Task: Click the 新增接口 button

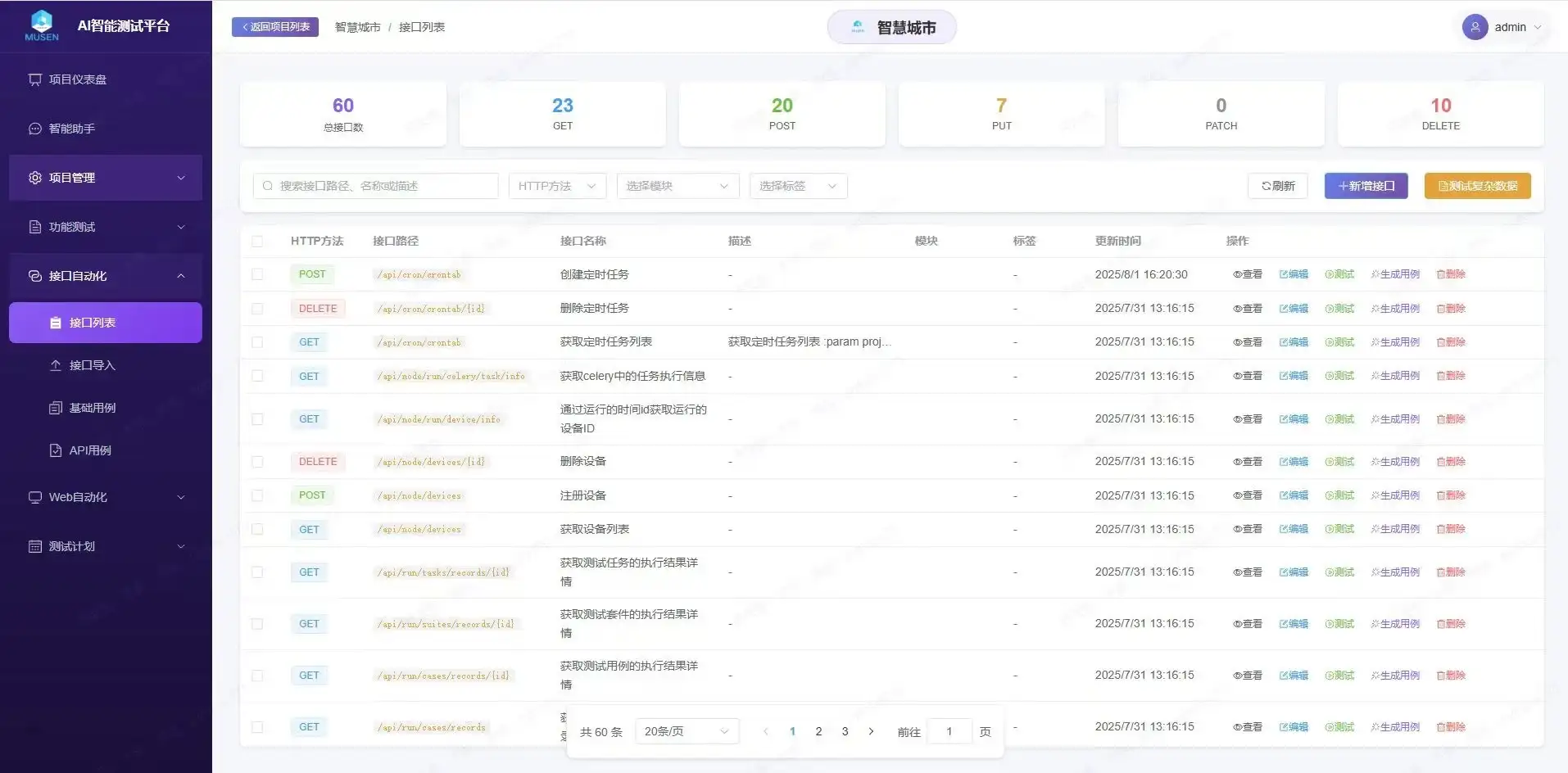Action: (1365, 186)
